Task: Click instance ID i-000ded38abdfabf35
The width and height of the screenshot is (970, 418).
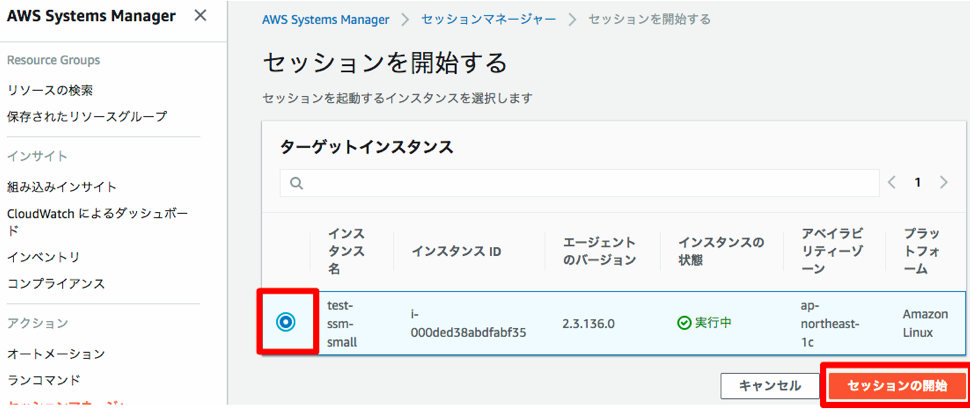Action: click(468, 323)
